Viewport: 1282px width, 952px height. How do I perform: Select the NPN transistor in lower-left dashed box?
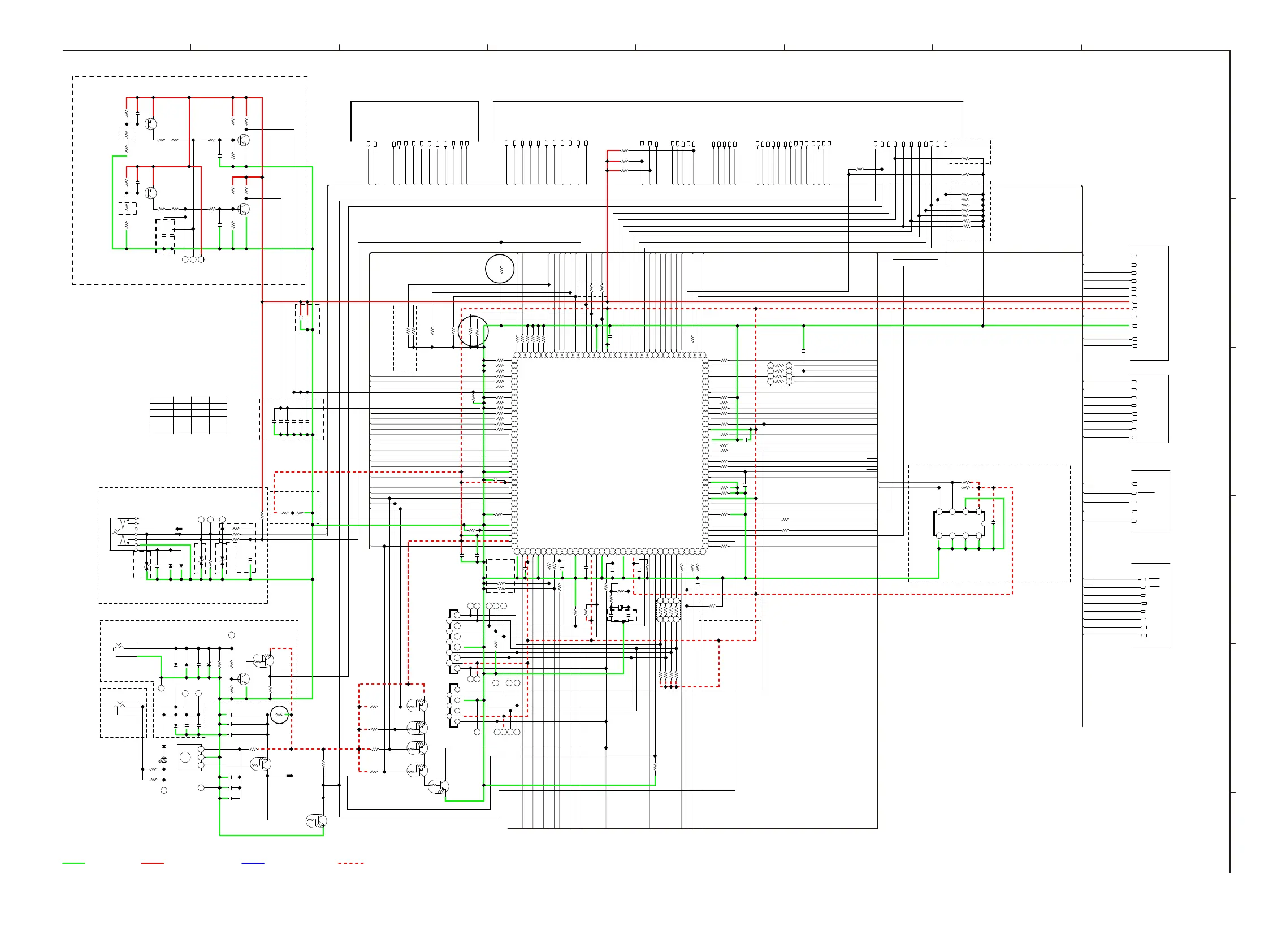243,679
